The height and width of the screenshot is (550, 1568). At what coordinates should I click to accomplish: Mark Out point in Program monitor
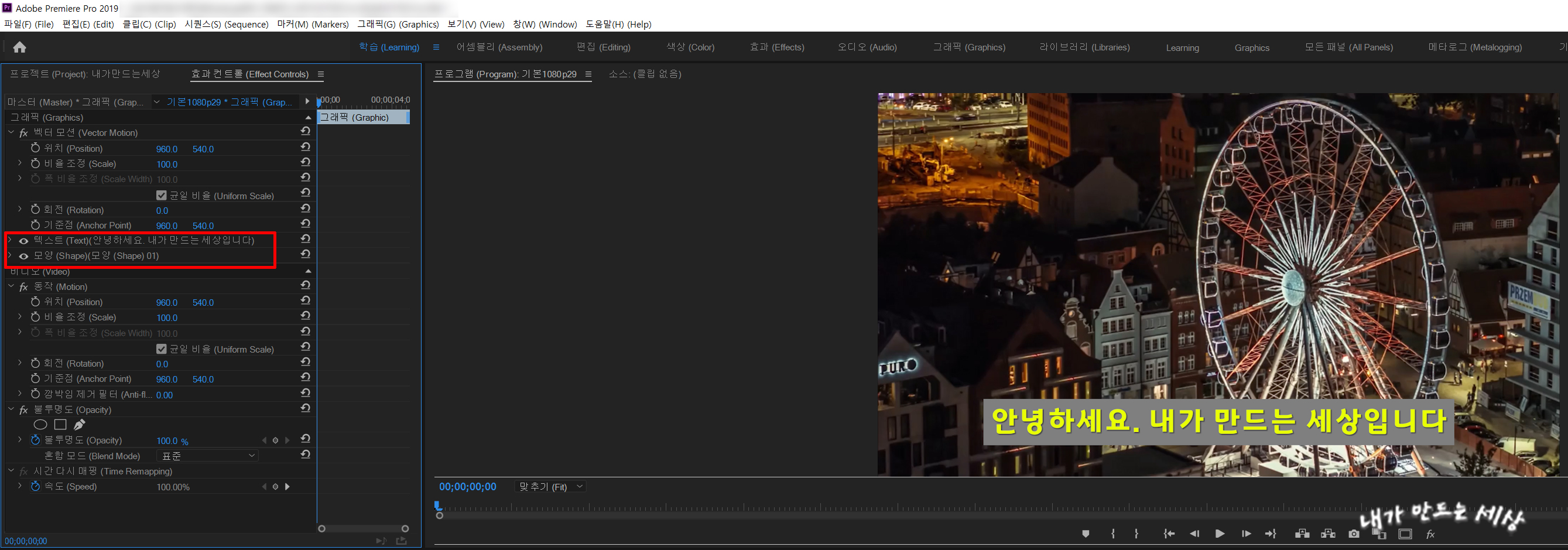[1136, 534]
